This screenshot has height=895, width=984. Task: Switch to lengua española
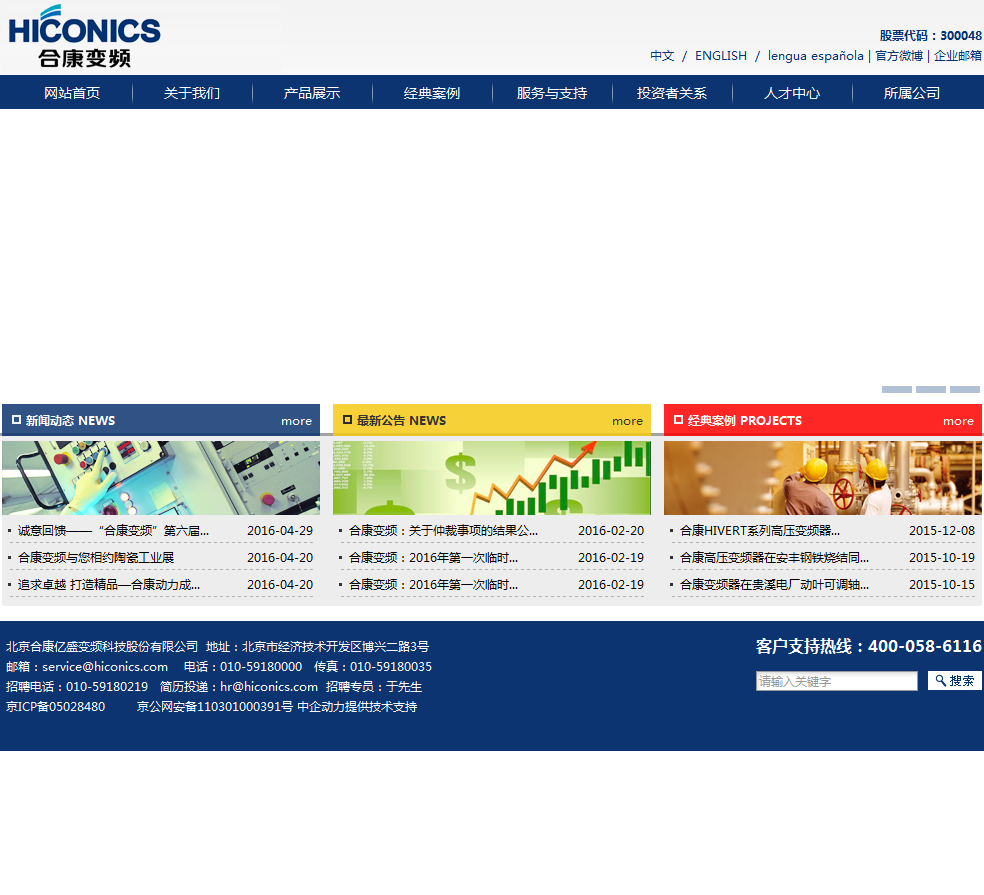pos(815,56)
